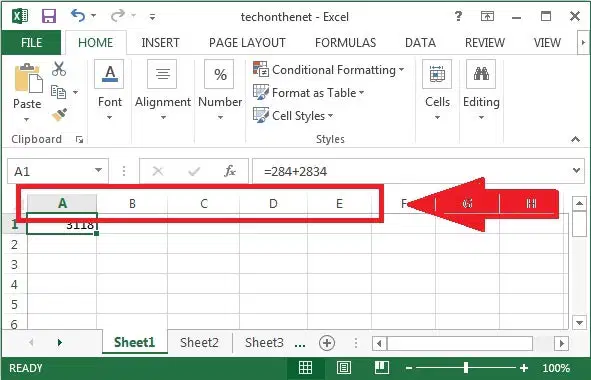This screenshot has height=380, width=591.
Task: Switch to Page Layout view icon
Action: [x=344, y=368]
